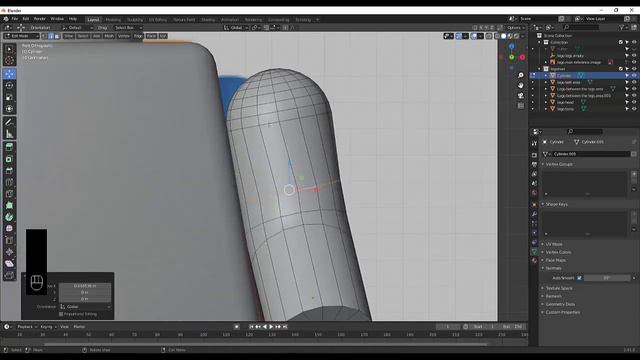Activate the Select Box tool at toolbar top
This screenshot has width=640, height=360.
[x=9, y=49]
